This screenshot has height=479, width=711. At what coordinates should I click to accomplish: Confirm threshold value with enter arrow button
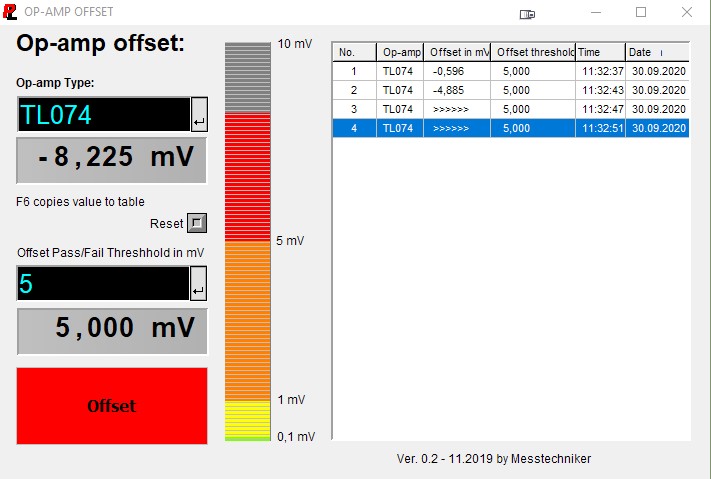(198, 283)
